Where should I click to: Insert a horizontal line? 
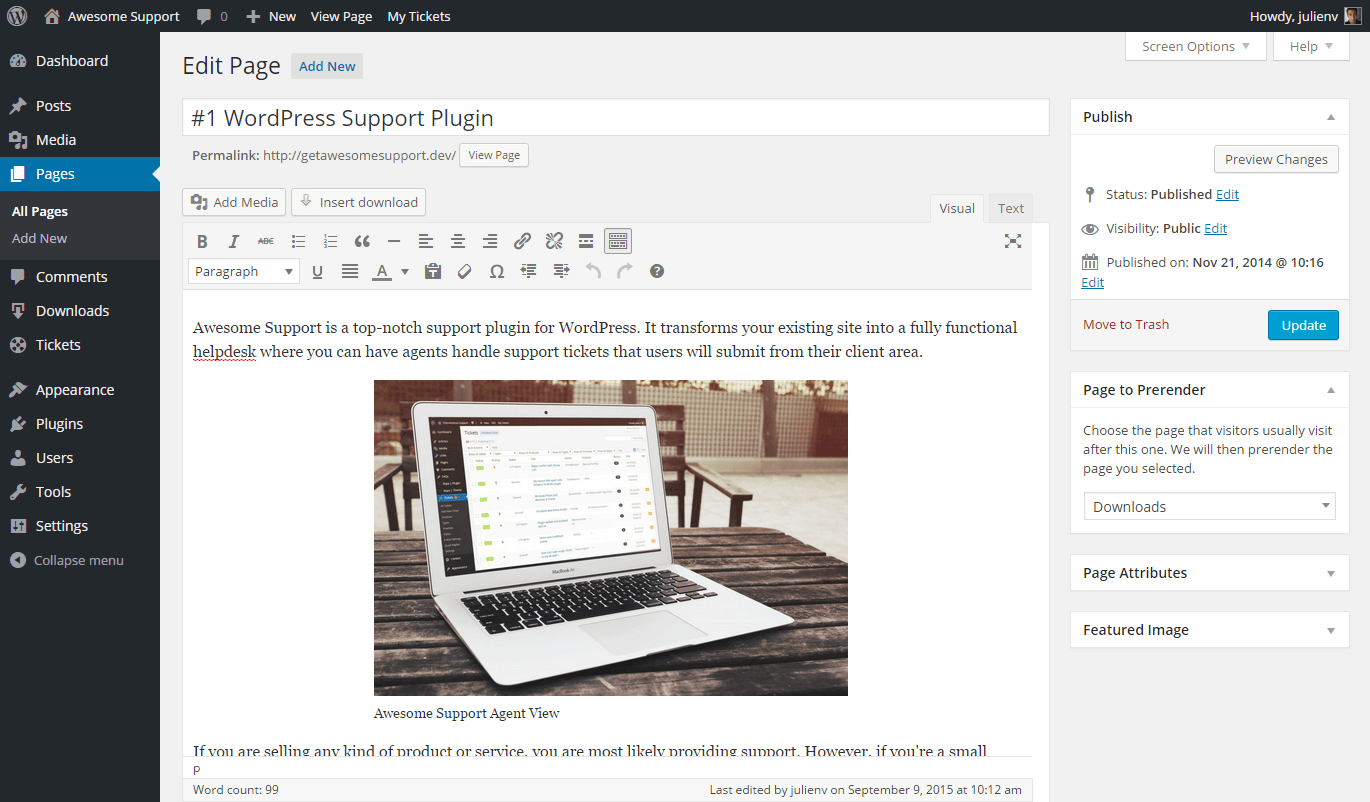[x=394, y=241]
